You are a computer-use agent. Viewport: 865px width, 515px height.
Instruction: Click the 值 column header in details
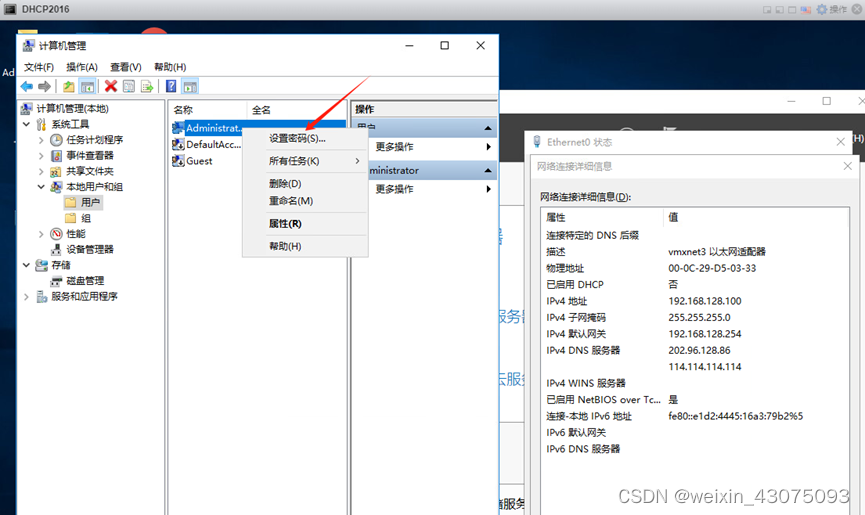click(756, 217)
